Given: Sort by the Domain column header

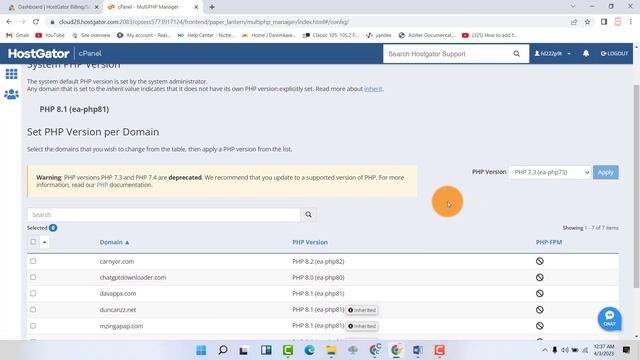Looking at the screenshot, I should tap(114, 242).
